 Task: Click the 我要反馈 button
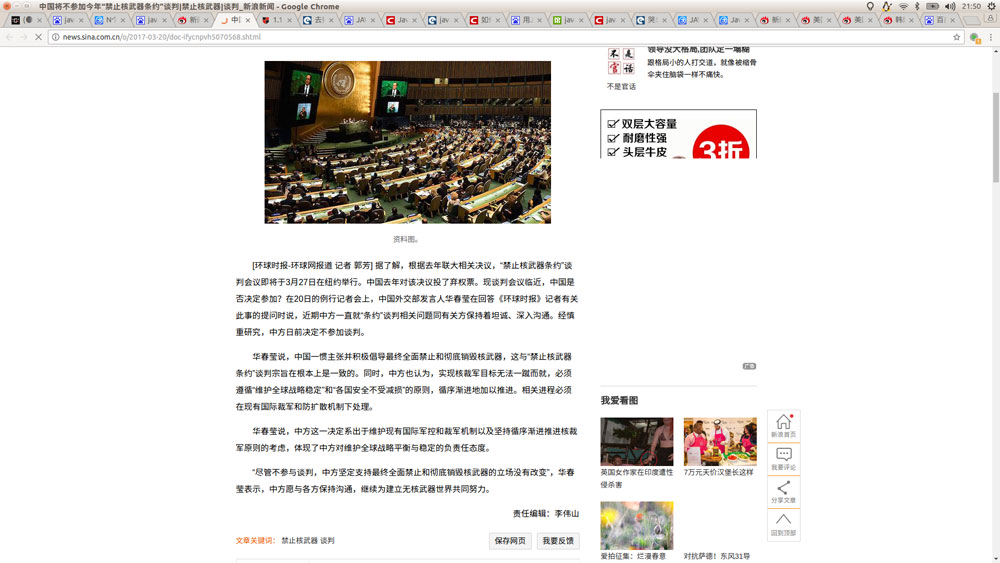coord(558,541)
